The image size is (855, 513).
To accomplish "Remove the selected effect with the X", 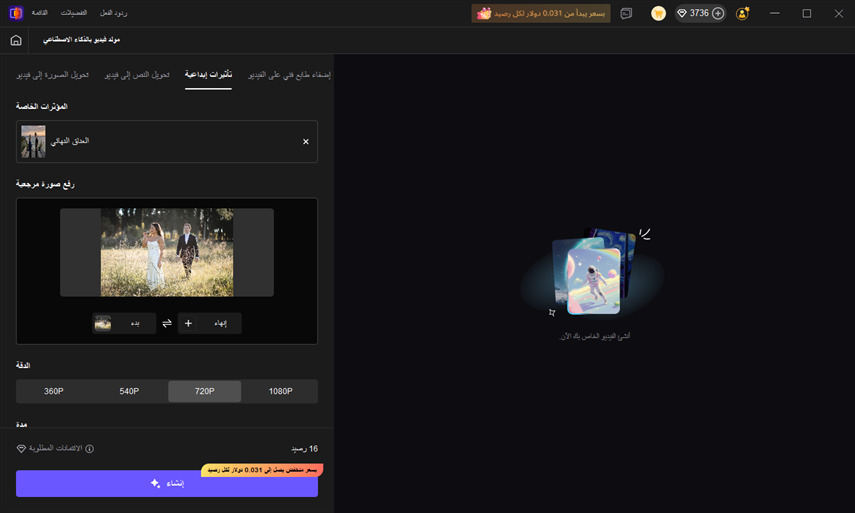I will (306, 142).
